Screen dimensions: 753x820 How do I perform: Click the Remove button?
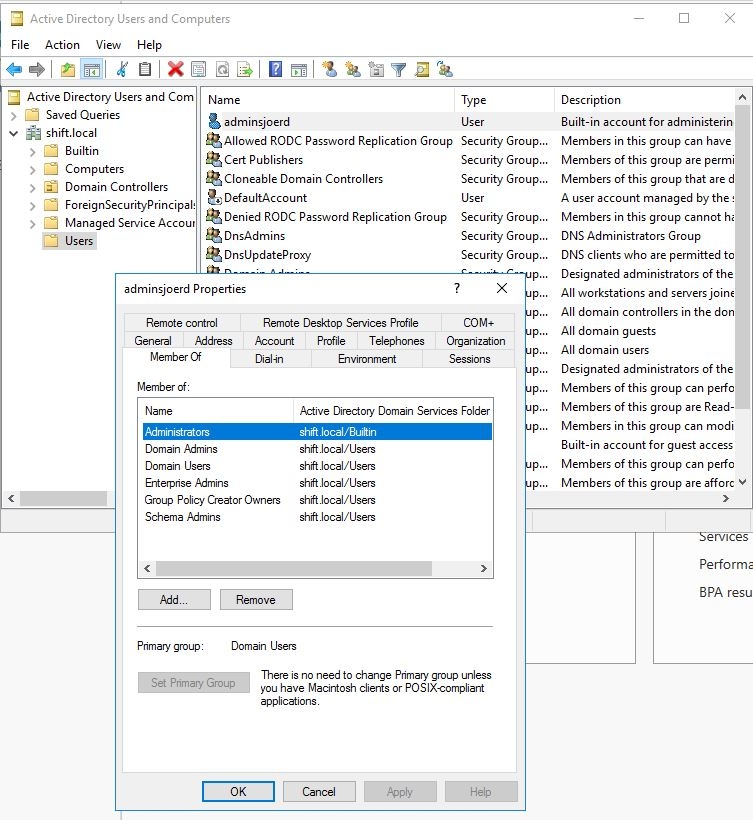click(x=256, y=600)
